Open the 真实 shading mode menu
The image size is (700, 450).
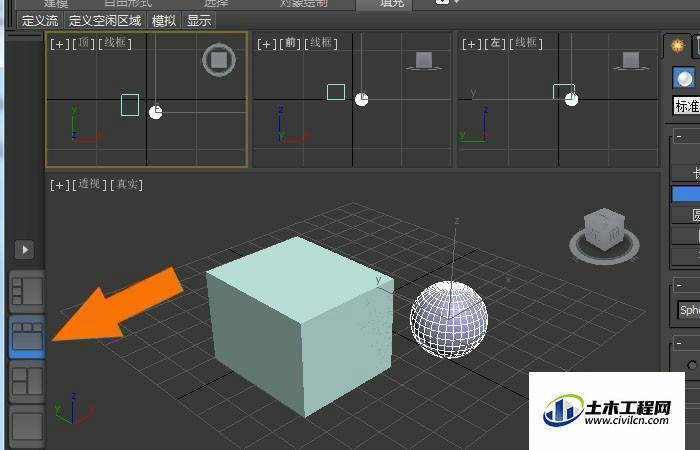[x=126, y=184]
